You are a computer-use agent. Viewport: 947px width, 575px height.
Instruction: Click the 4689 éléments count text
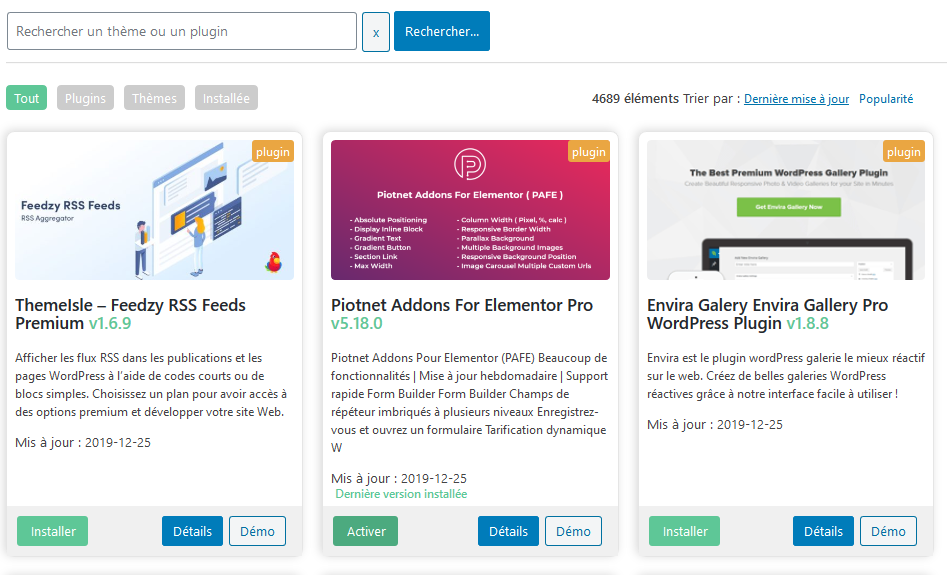(635, 98)
